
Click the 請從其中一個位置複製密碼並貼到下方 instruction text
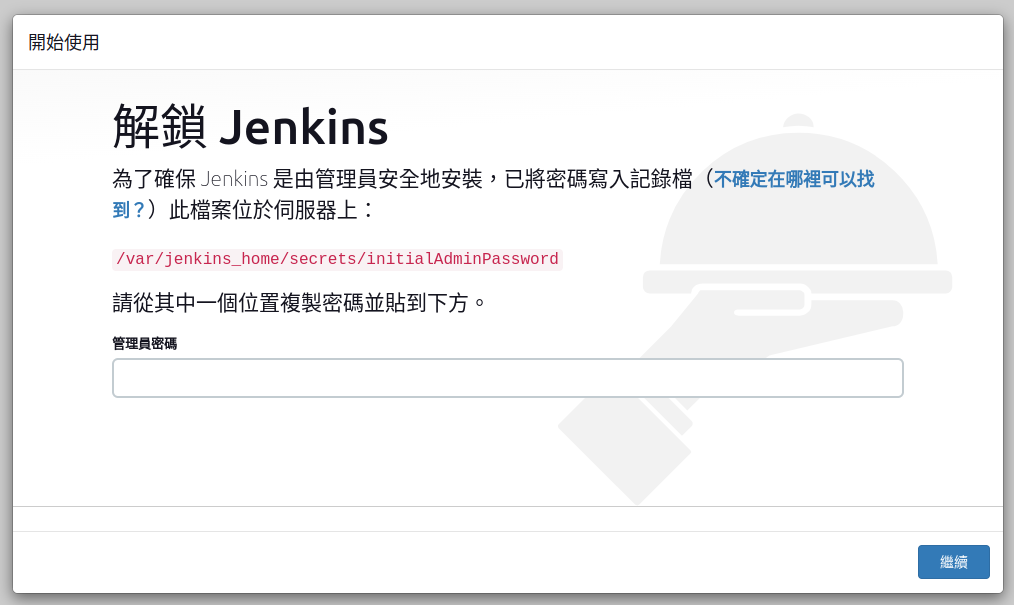pyautogui.click(x=299, y=302)
